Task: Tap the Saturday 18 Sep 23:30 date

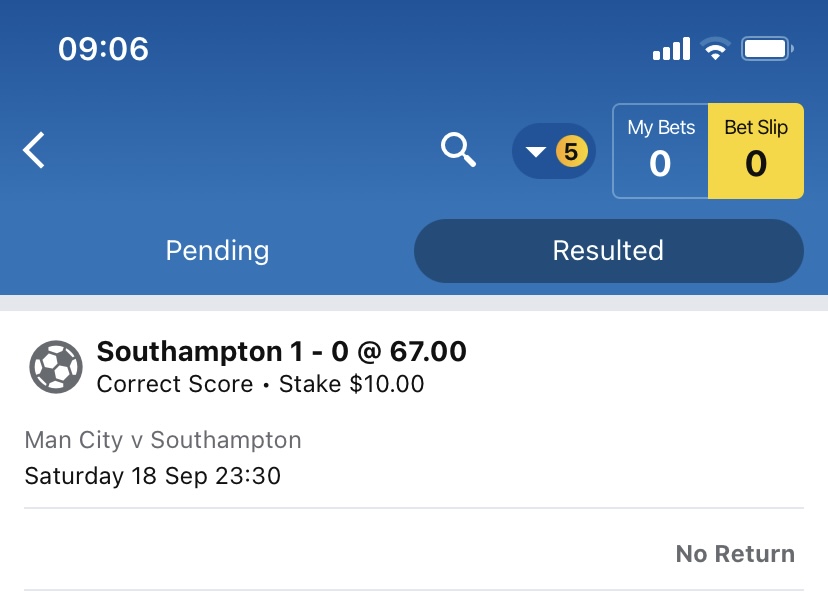Action: coord(153,476)
